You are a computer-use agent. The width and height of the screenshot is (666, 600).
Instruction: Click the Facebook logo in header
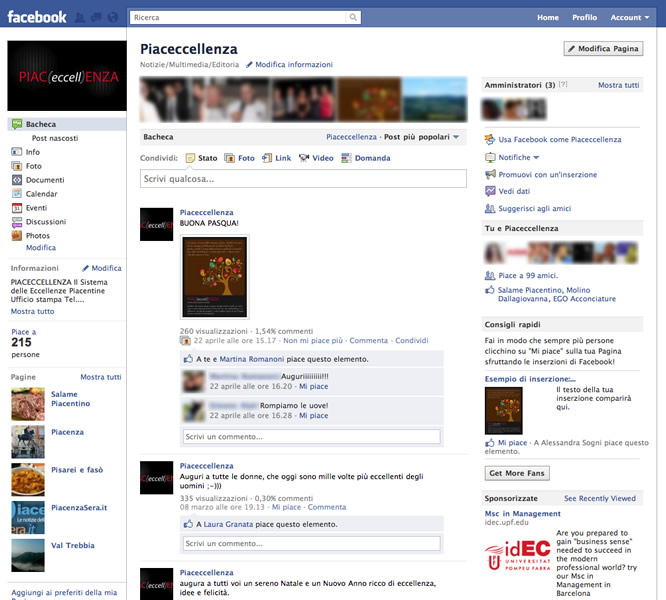tap(37, 17)
